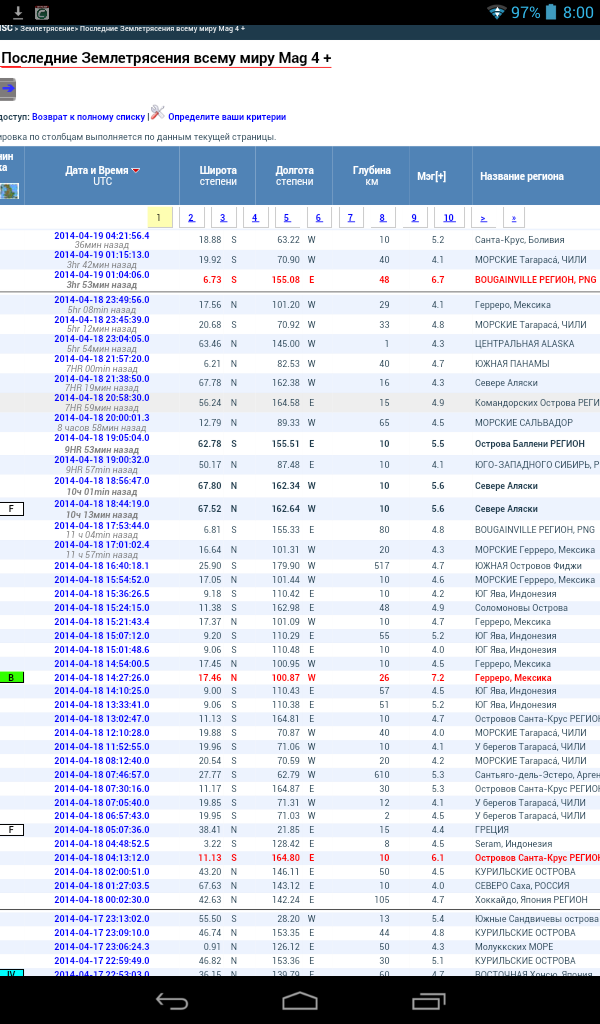Tap the green B badge beside the Guerrero 7.2 quake
This screenshot has width=600, height=1024.
[x=11, y=677]
